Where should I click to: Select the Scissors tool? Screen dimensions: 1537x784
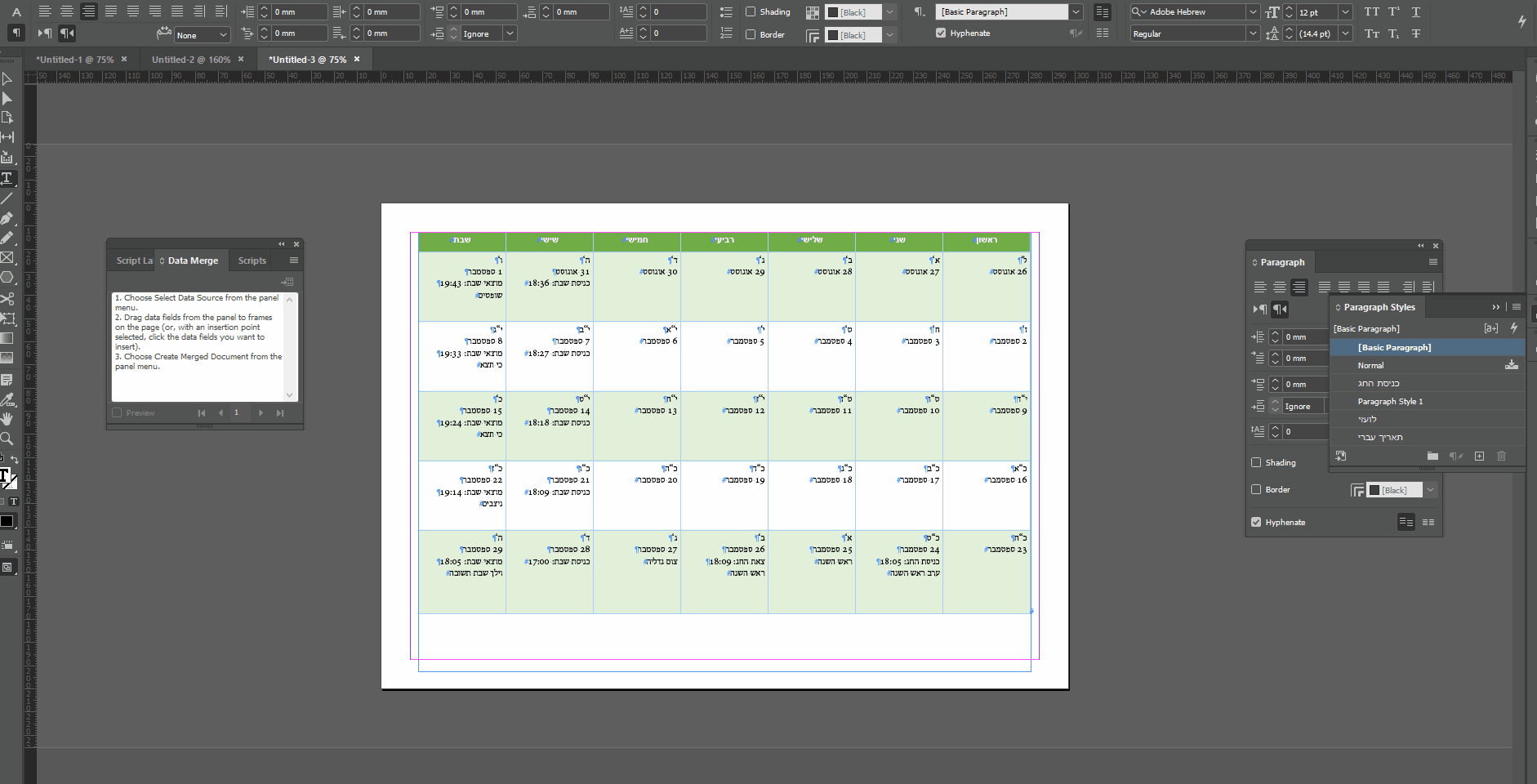click(x=7, y=298)
